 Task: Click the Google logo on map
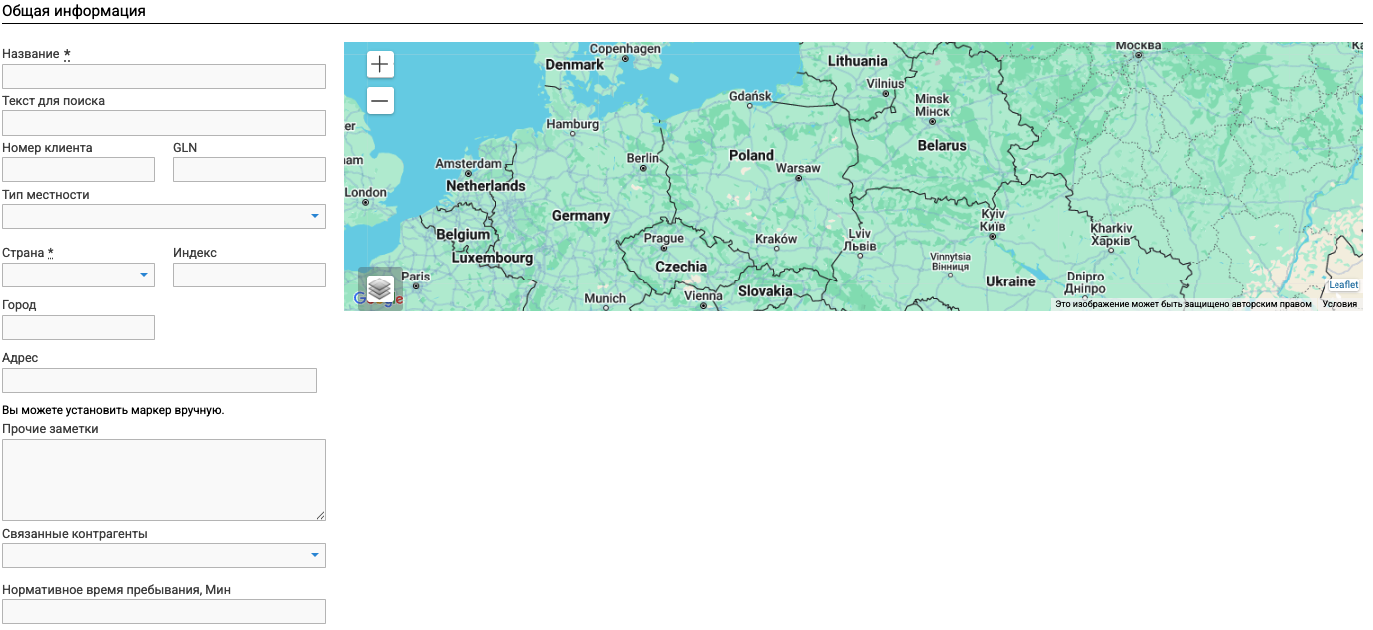pyautogui.click(x=359, y=299)
